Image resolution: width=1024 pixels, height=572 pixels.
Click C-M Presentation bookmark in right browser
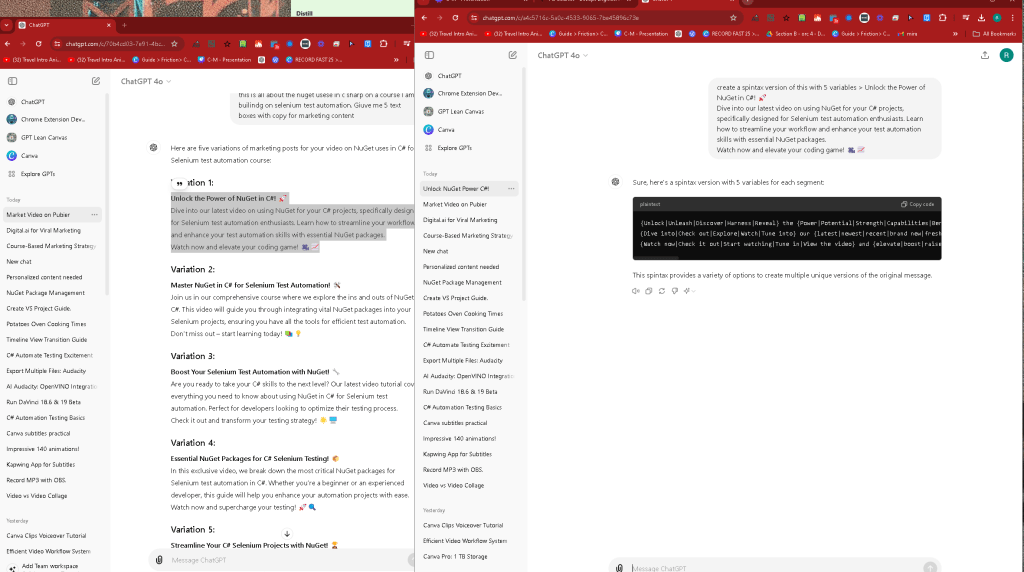pos(641,34)
